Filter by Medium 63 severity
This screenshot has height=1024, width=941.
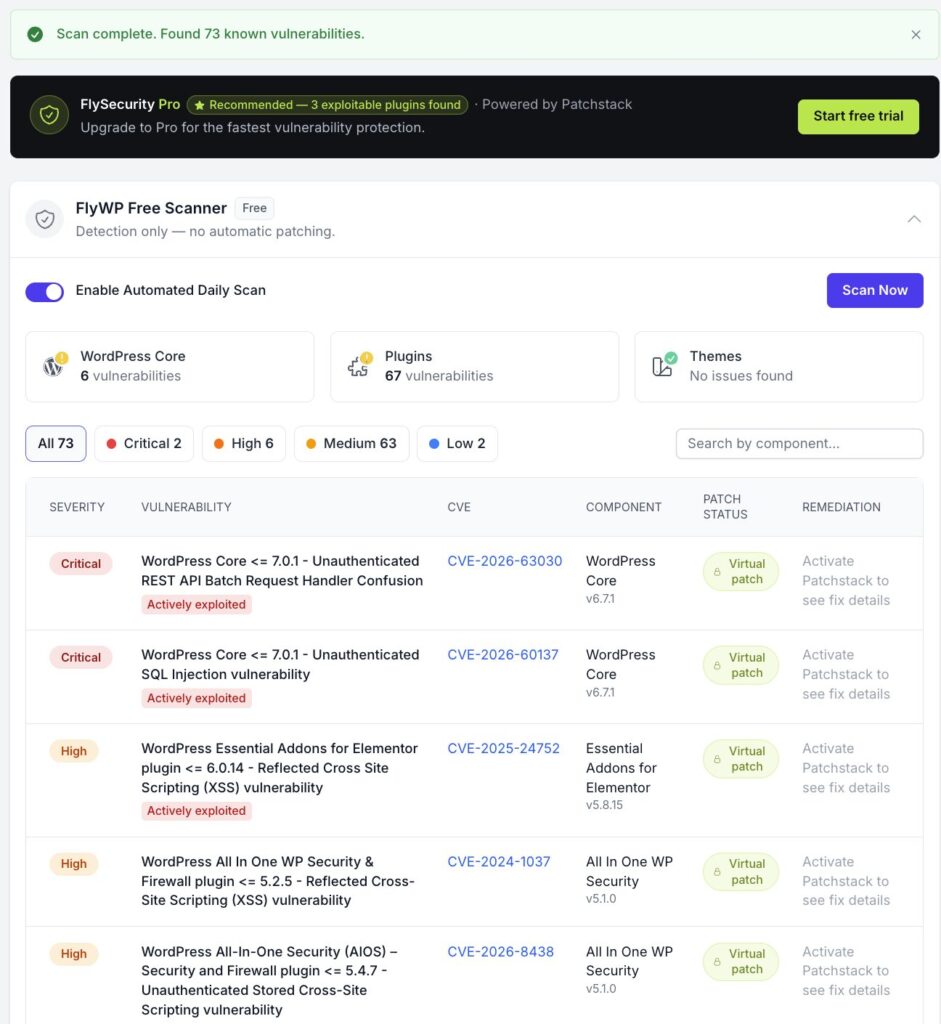[351, 443]
